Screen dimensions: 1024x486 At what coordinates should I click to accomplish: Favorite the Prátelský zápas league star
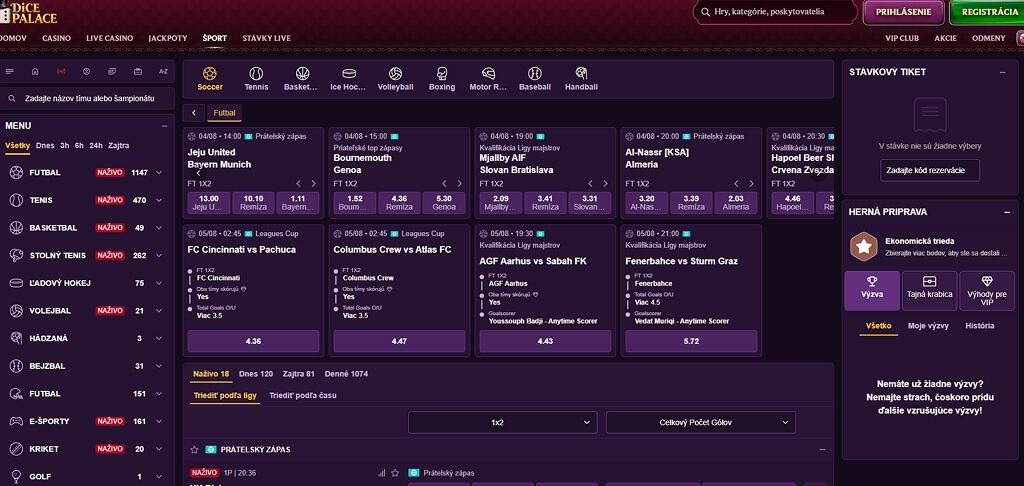(x=194, y=449)
